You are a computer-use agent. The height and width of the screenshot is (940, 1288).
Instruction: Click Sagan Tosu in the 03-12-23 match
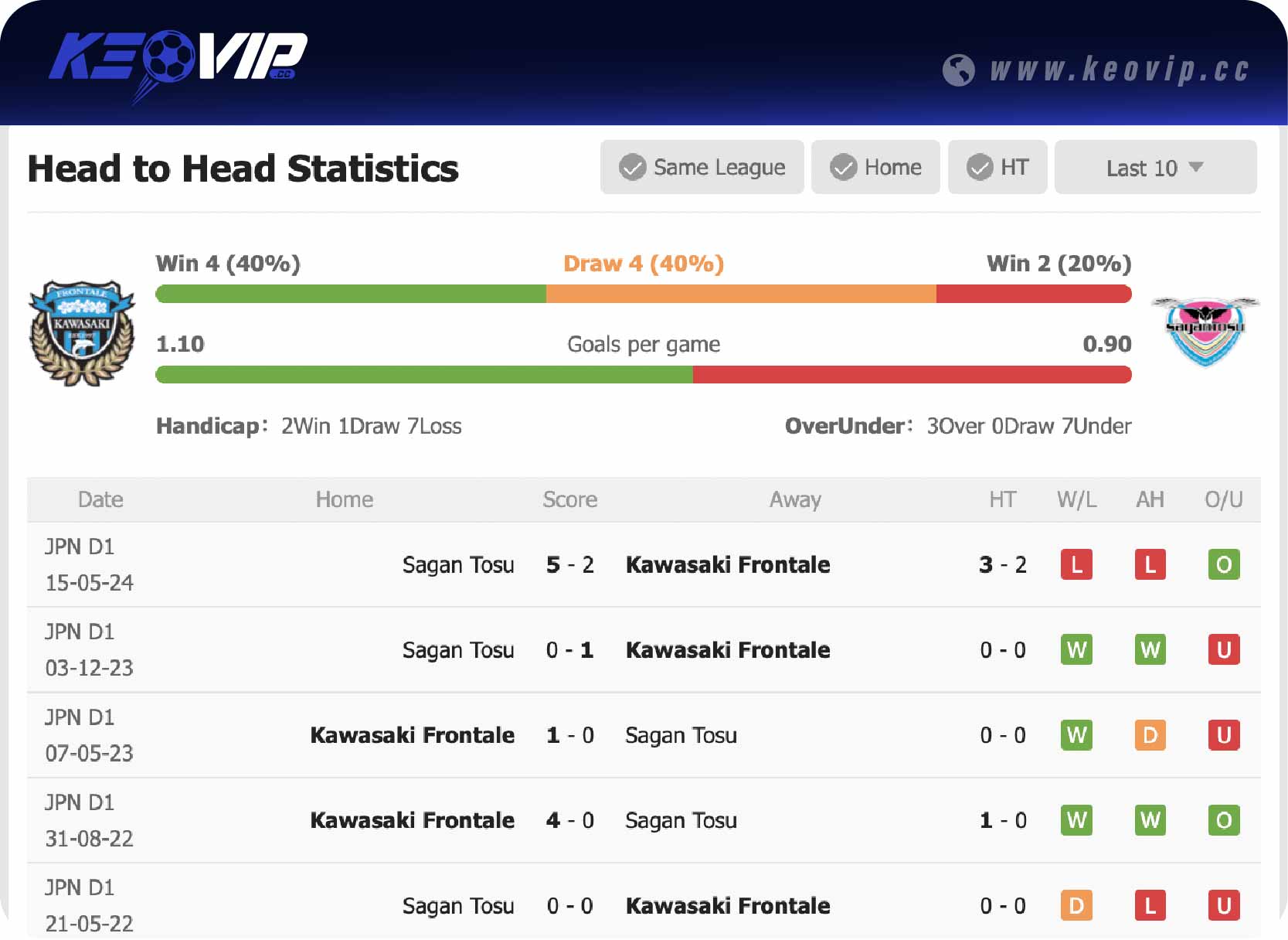(457, 650)
